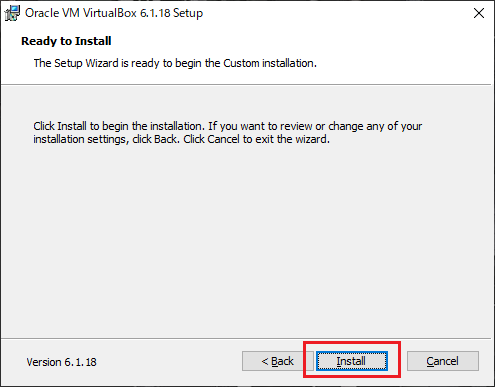Click the word 'Install' in the instruction paragraph

(x=72, y=126)
